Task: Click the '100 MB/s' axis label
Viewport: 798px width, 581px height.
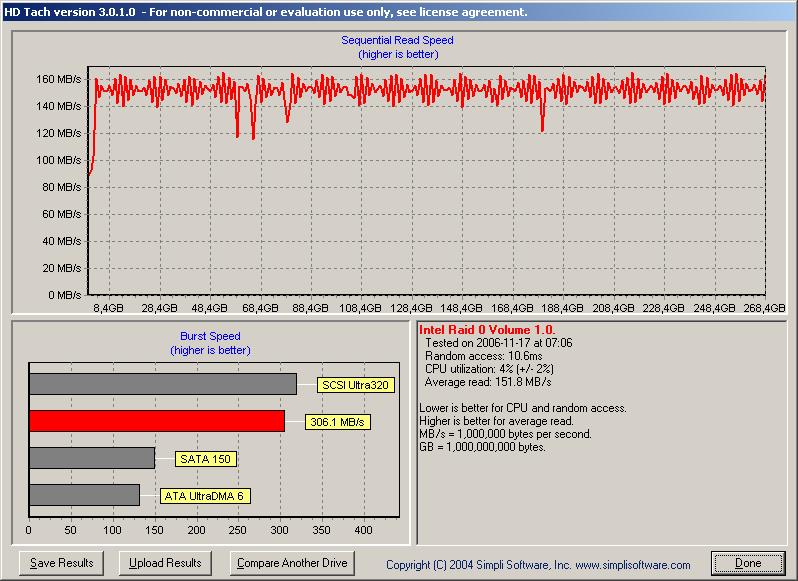Action: coord(59,160)
